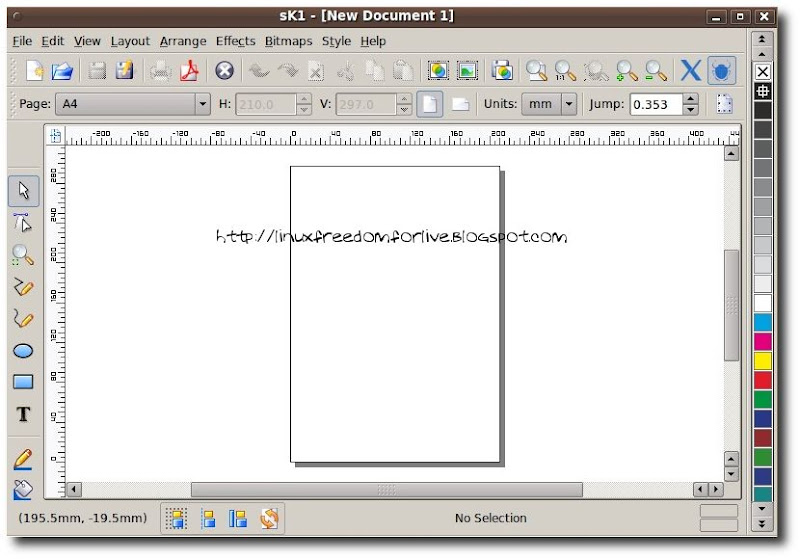The image size is (800, 559).
Task: Click canvas vertical scrollbar up arrow
Action: coord(731,153)
